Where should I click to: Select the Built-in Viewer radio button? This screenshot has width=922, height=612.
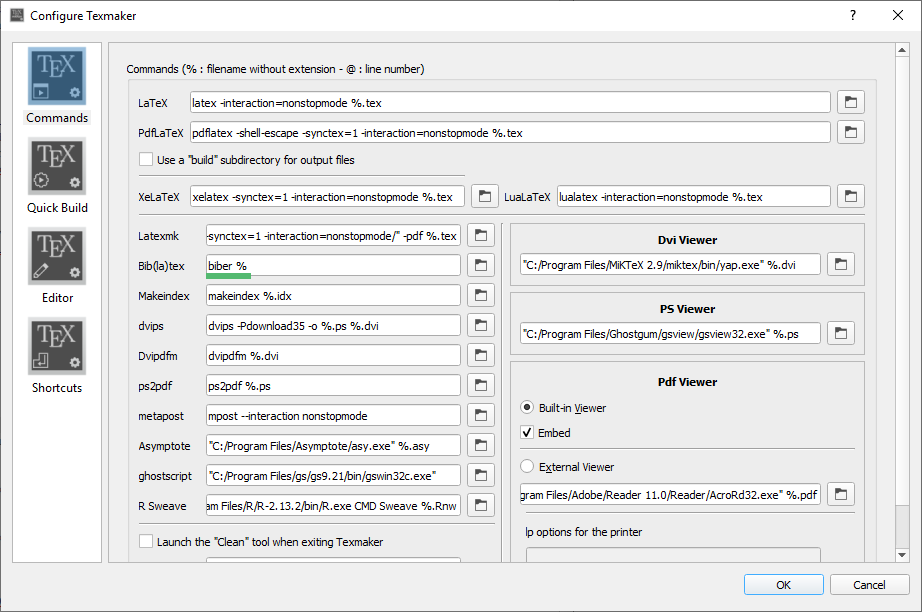(x=528, y=408)
